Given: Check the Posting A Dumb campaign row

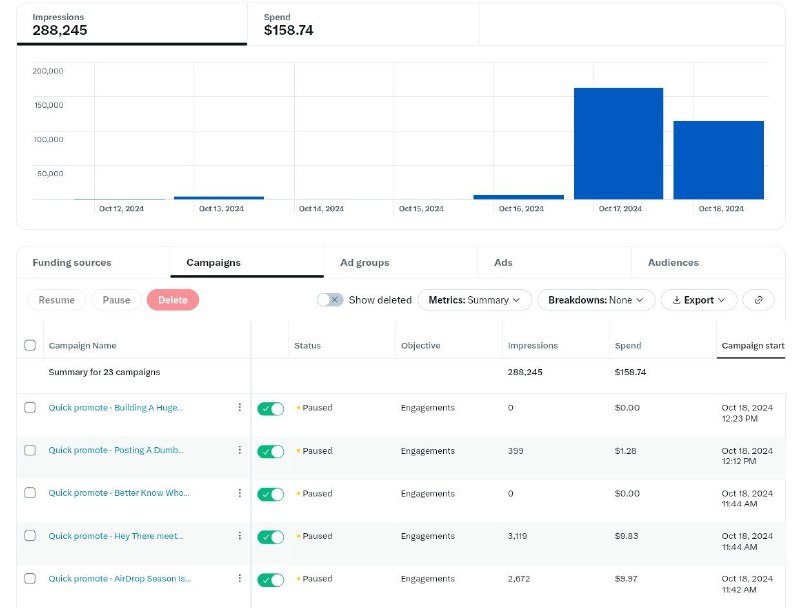Looking at the screenshot, I should (30, 450).
